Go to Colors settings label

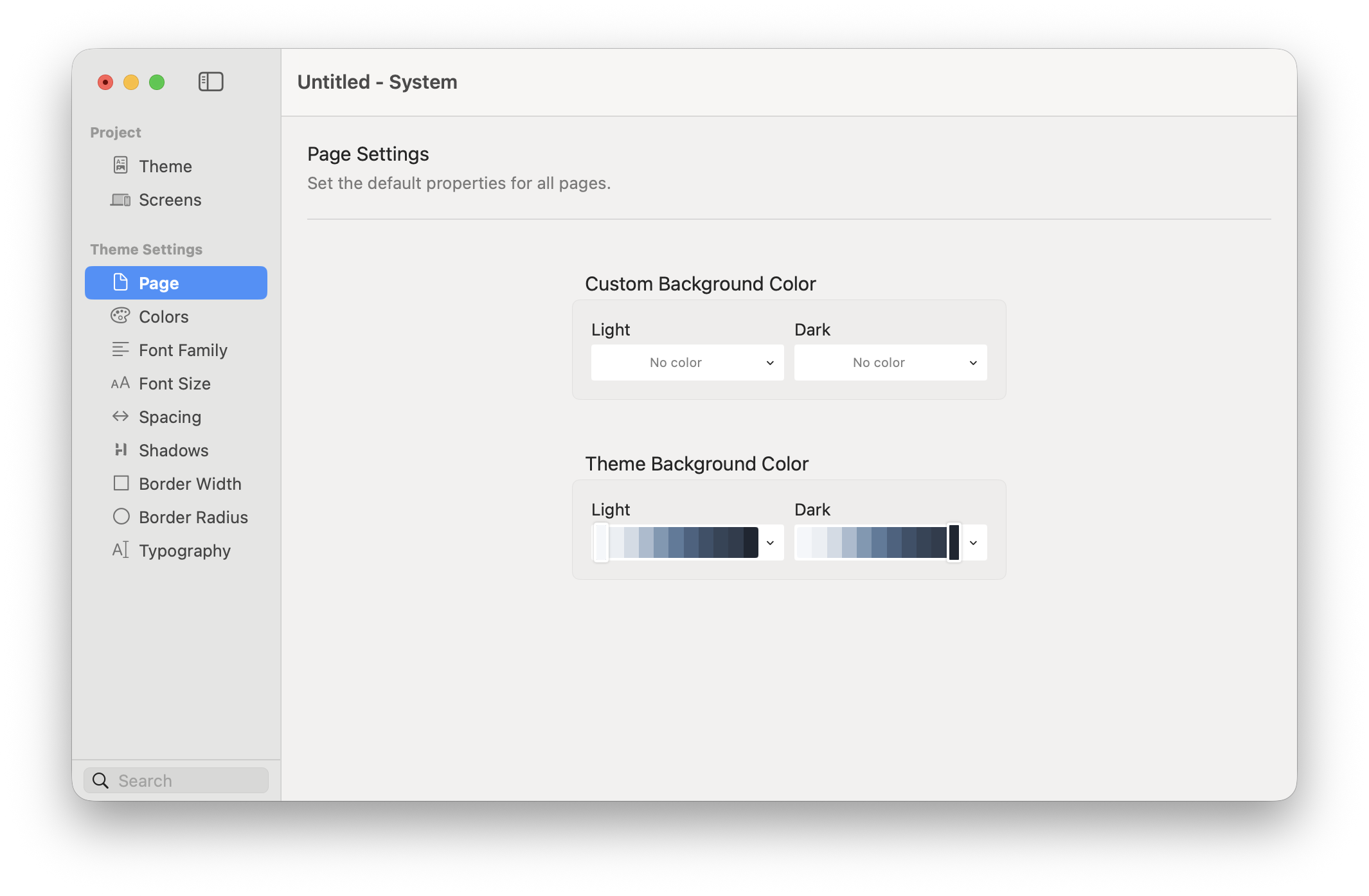pyautogui.click(x=163, y=317)
